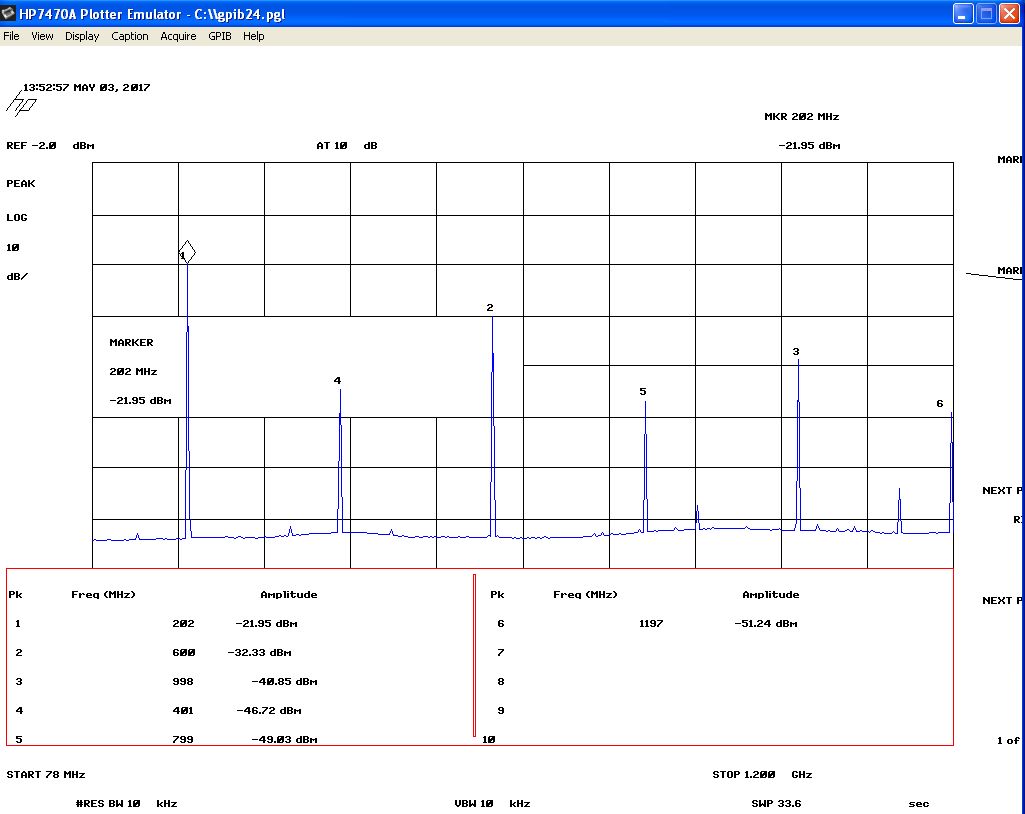This screenshot has width=1025, height=814.
Task: Click the diamond marker on peak 1
Action: [187, 252]
